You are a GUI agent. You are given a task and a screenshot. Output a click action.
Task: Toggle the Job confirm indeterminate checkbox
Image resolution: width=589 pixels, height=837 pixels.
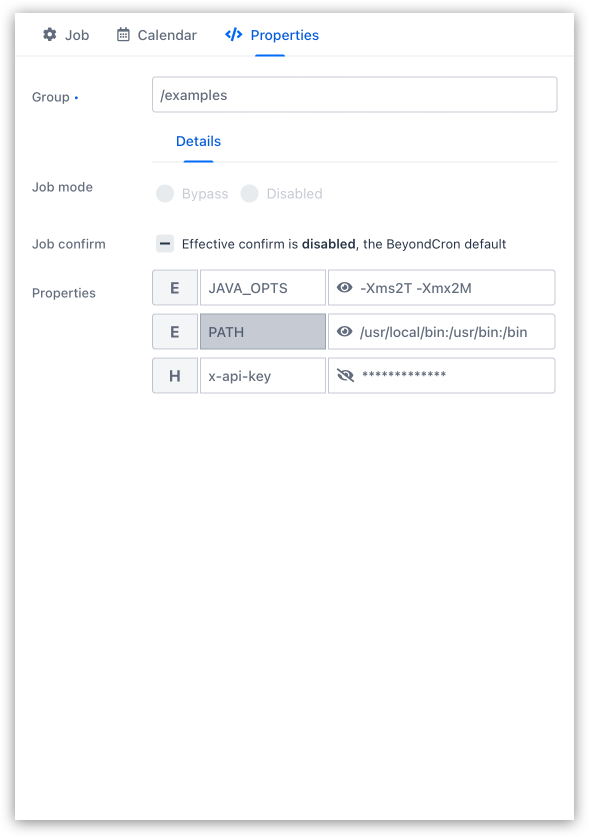tap(165, 244)
